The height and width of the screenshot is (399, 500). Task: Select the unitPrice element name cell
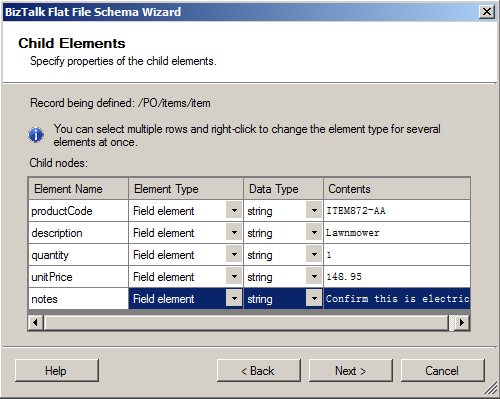click(x=78, y=277)
